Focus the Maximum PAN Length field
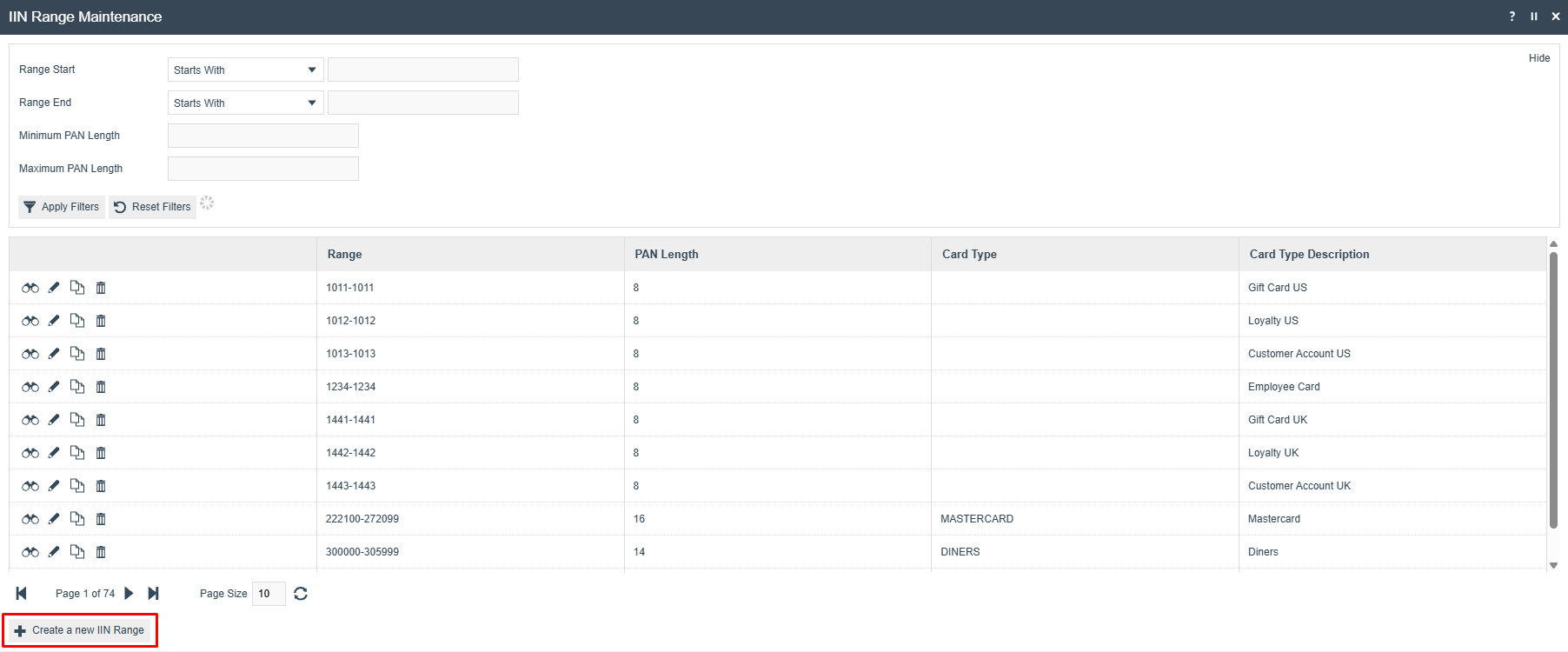 coord(263,169)
